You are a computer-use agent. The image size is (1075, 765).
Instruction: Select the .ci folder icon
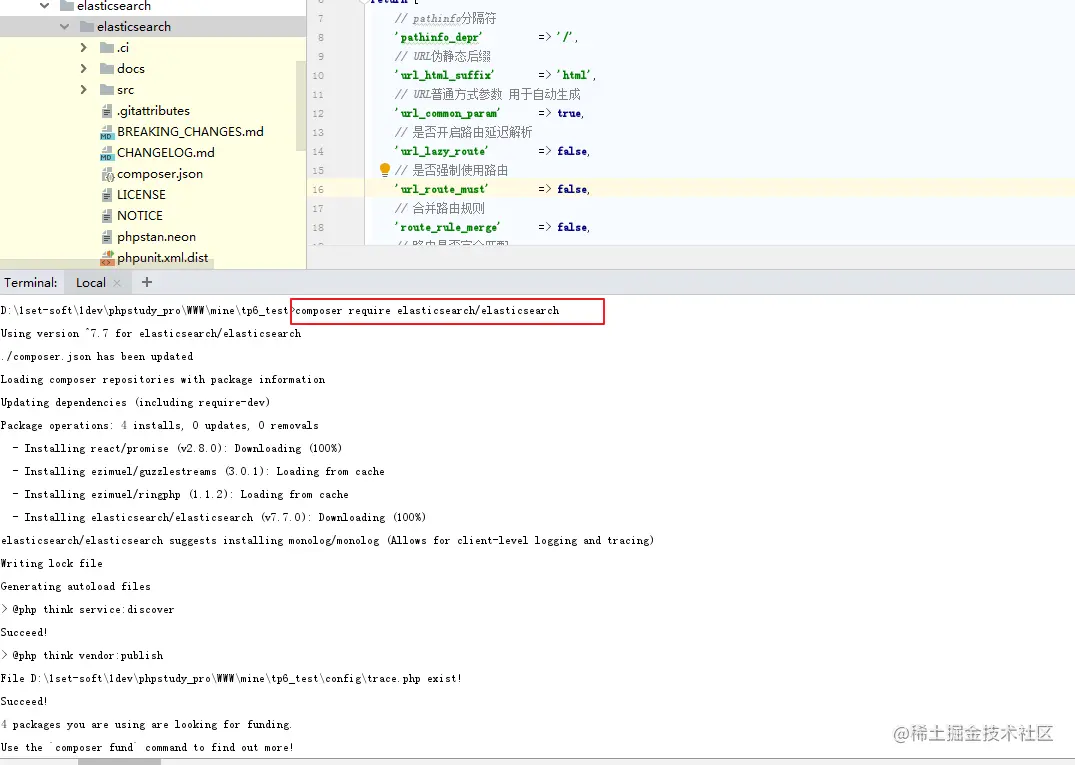(x=106, y=47)
